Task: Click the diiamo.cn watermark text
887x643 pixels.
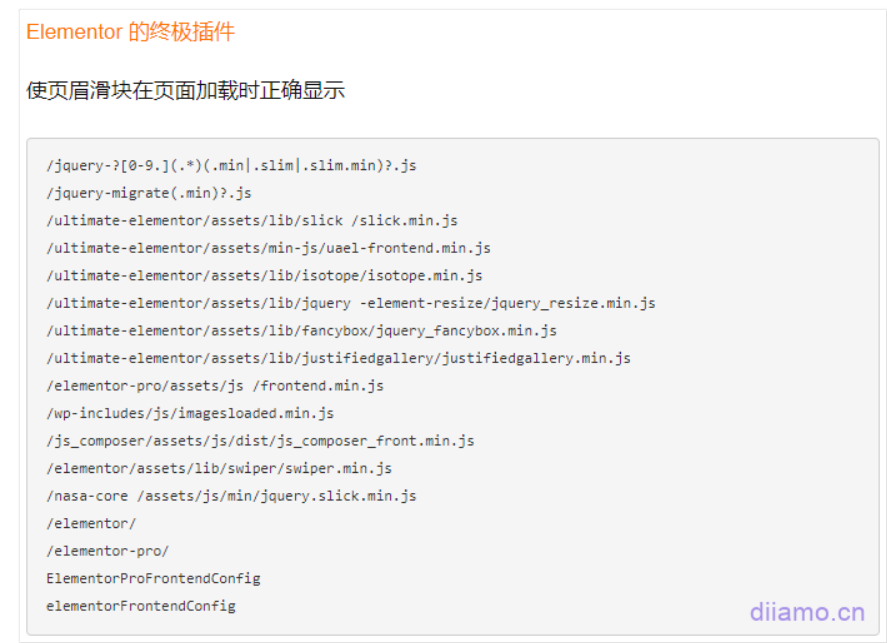Action: coord(806,612)
